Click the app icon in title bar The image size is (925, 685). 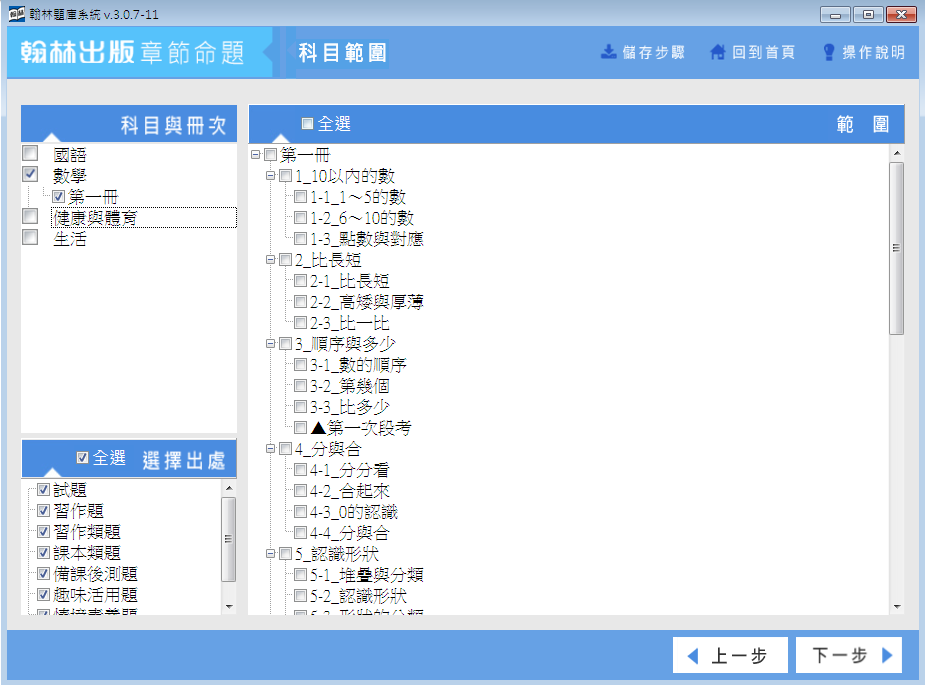click(x=15, y=13)
